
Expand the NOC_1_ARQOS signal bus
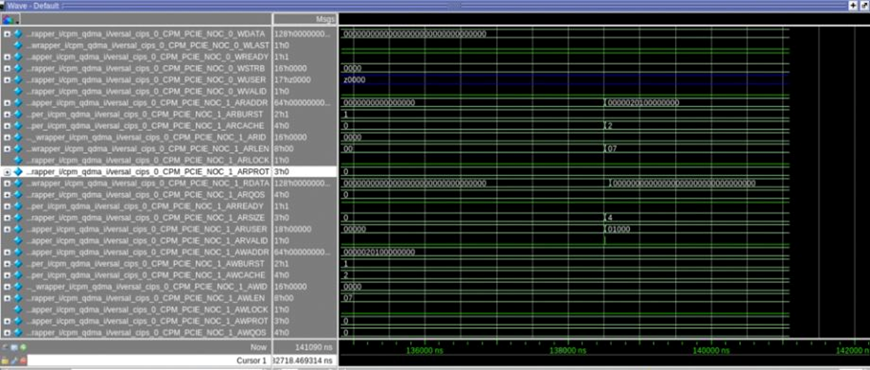7,195
